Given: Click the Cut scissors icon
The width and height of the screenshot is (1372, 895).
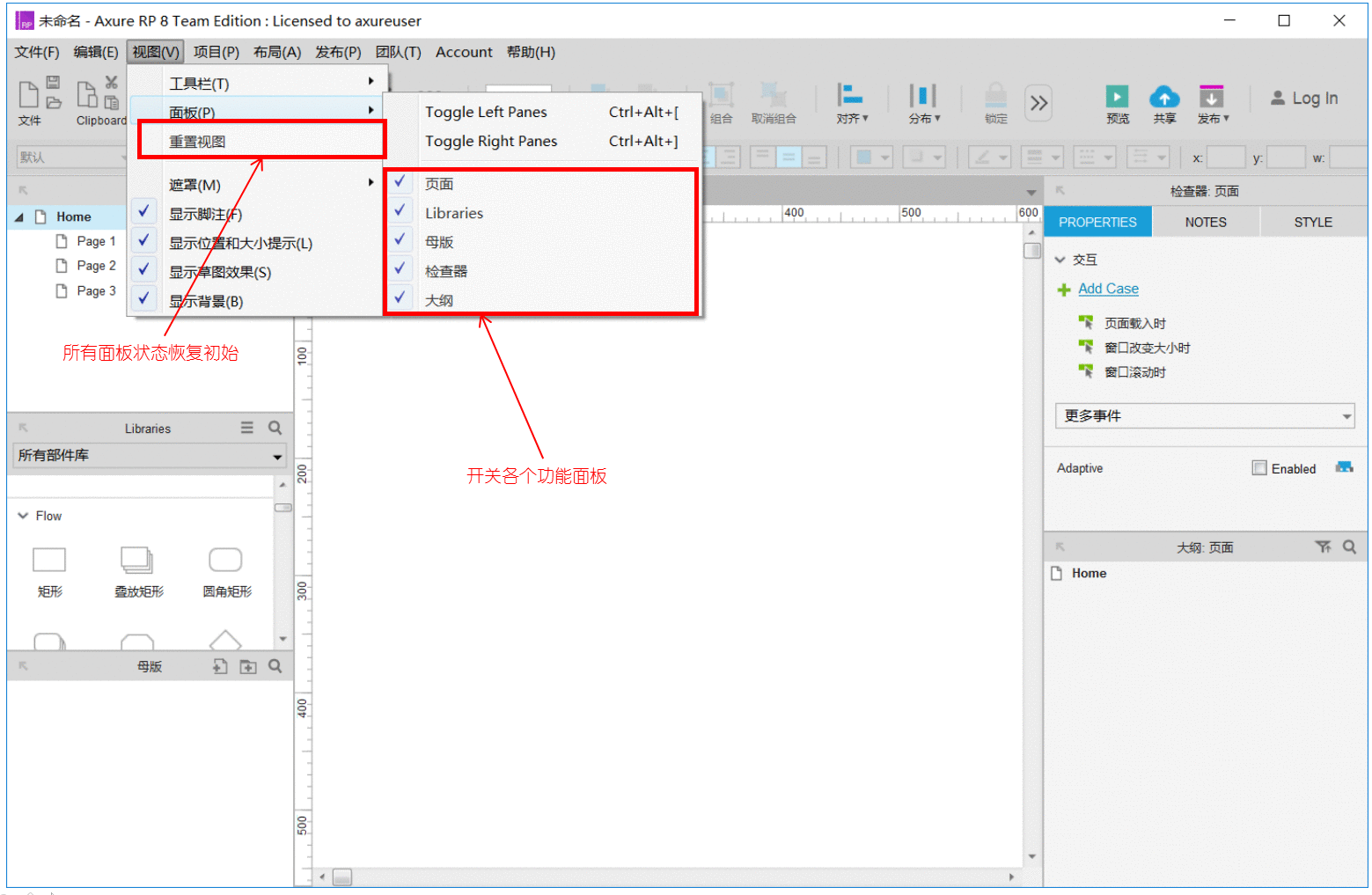Looking at the screenshot, I should click(x=112, y=83).
